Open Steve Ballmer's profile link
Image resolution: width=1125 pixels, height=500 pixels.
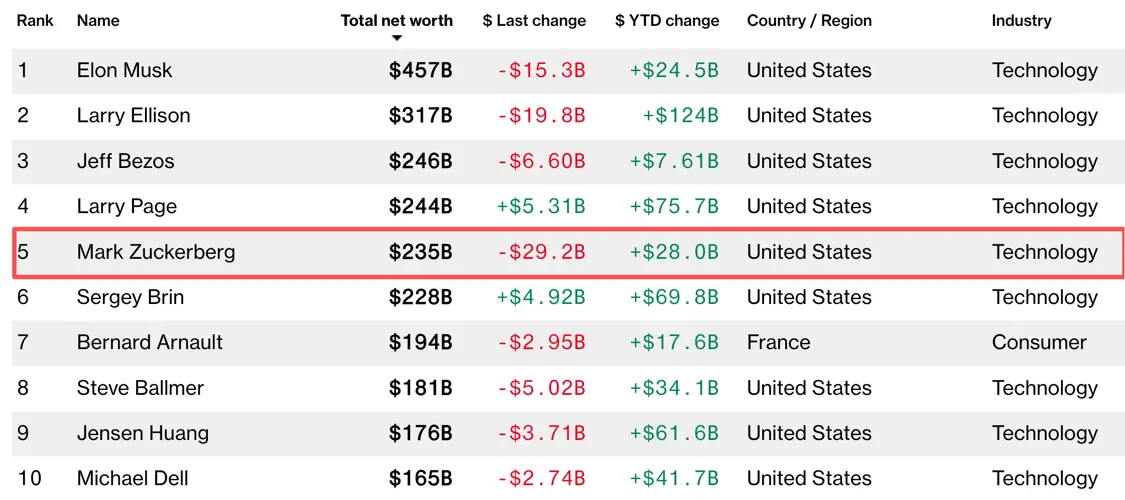coord(140,388)
